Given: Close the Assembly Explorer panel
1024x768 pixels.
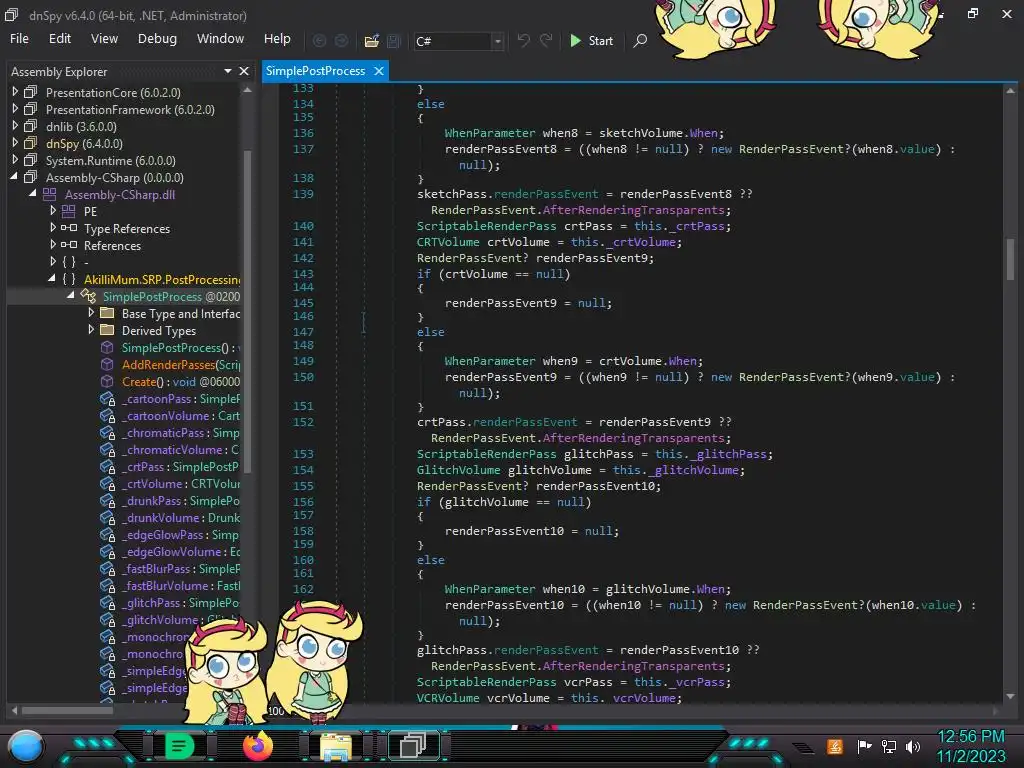Looking at the screenshot, I should point(244,71).
